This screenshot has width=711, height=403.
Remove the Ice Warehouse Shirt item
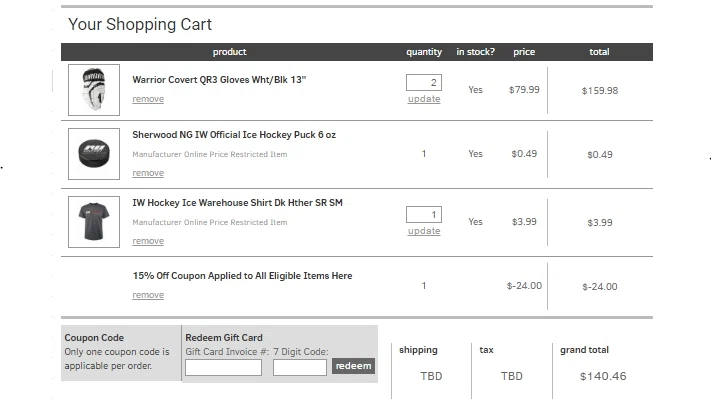148,241
